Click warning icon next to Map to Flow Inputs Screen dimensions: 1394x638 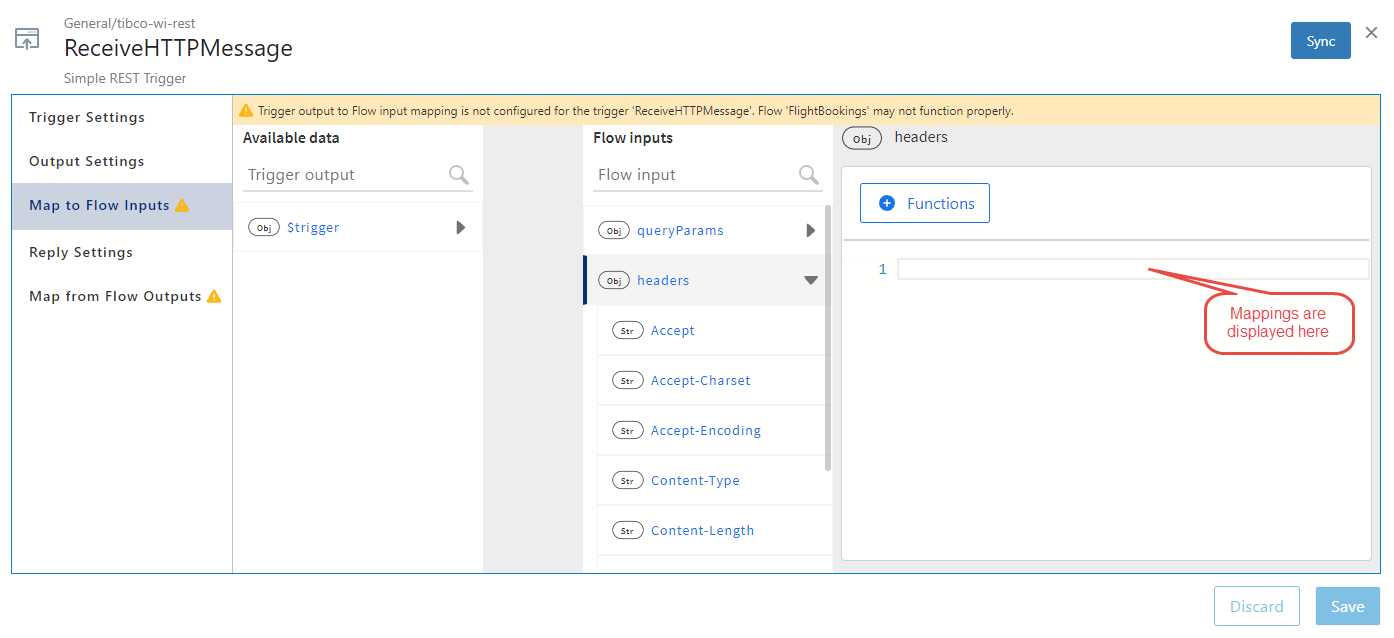[x=182, y=205]
